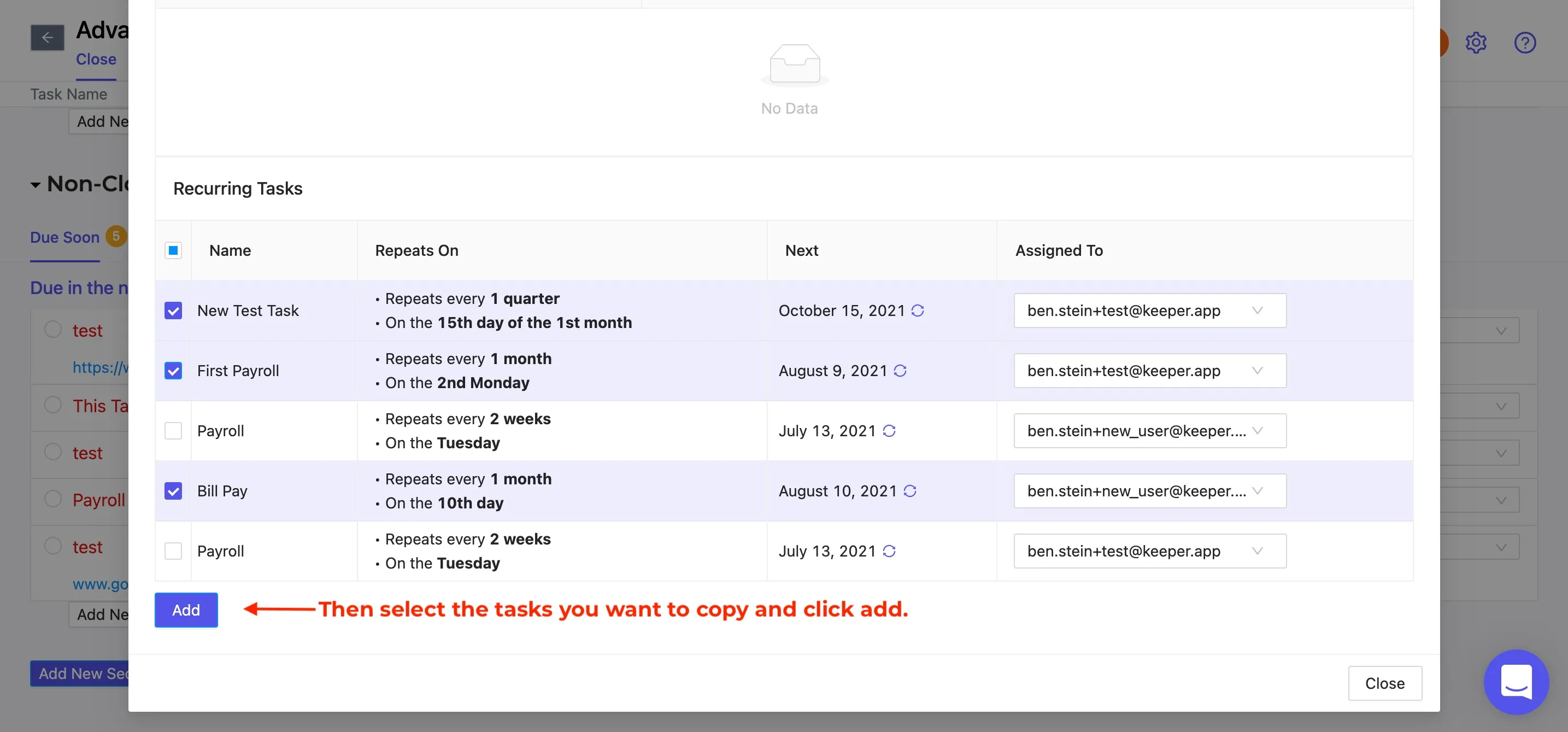Mark the background Payroll task's circle complete
Viewport: 1568px width, 732px height.
pos(53,499)
